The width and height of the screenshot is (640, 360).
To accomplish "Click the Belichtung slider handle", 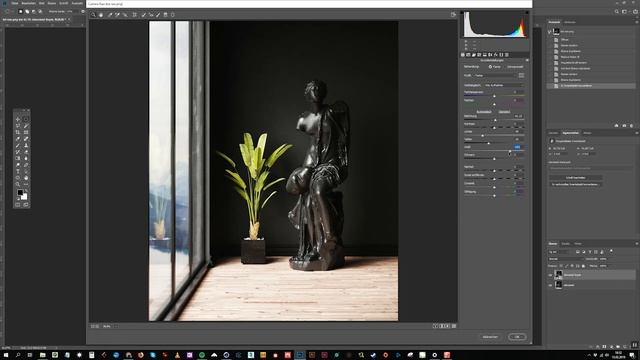I will coord(496,120).
